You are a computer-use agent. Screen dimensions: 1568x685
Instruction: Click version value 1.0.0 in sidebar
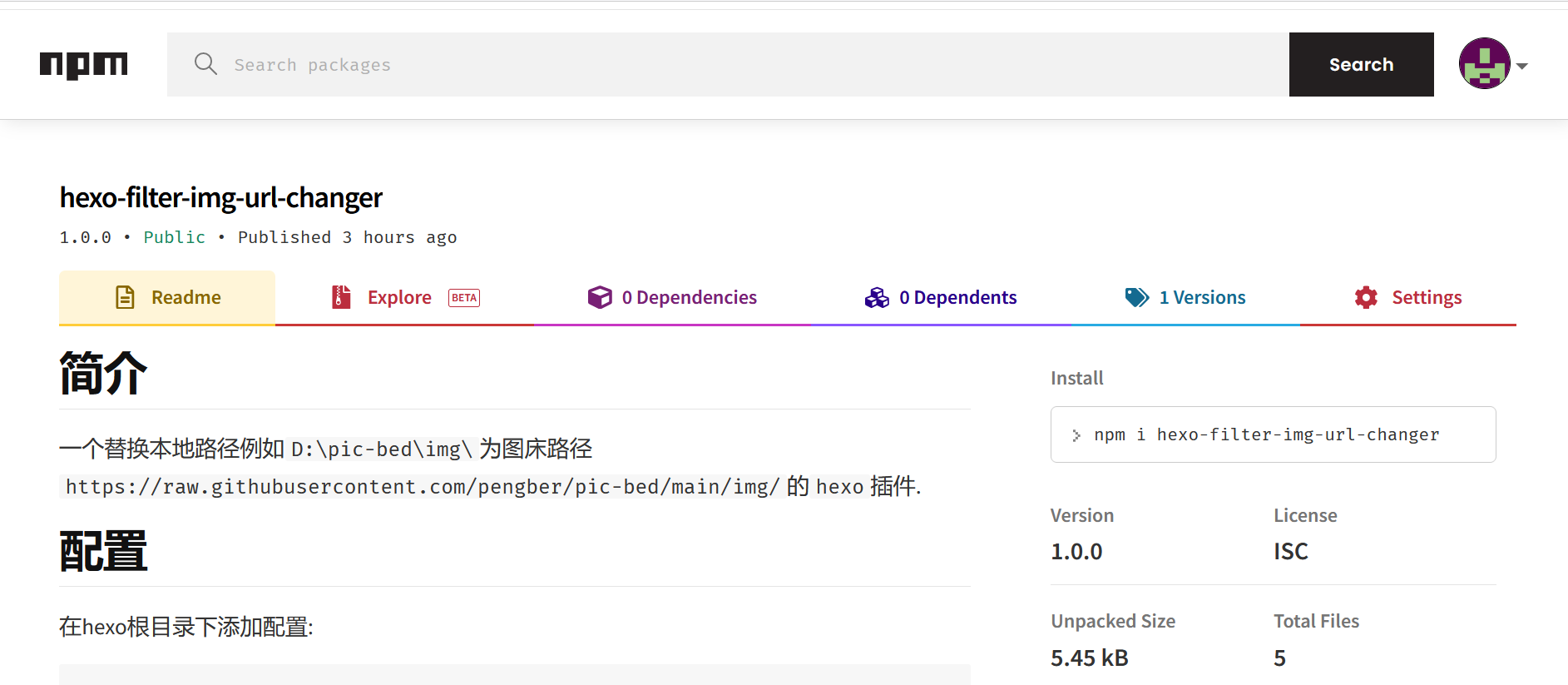[x=1076, y=551]
